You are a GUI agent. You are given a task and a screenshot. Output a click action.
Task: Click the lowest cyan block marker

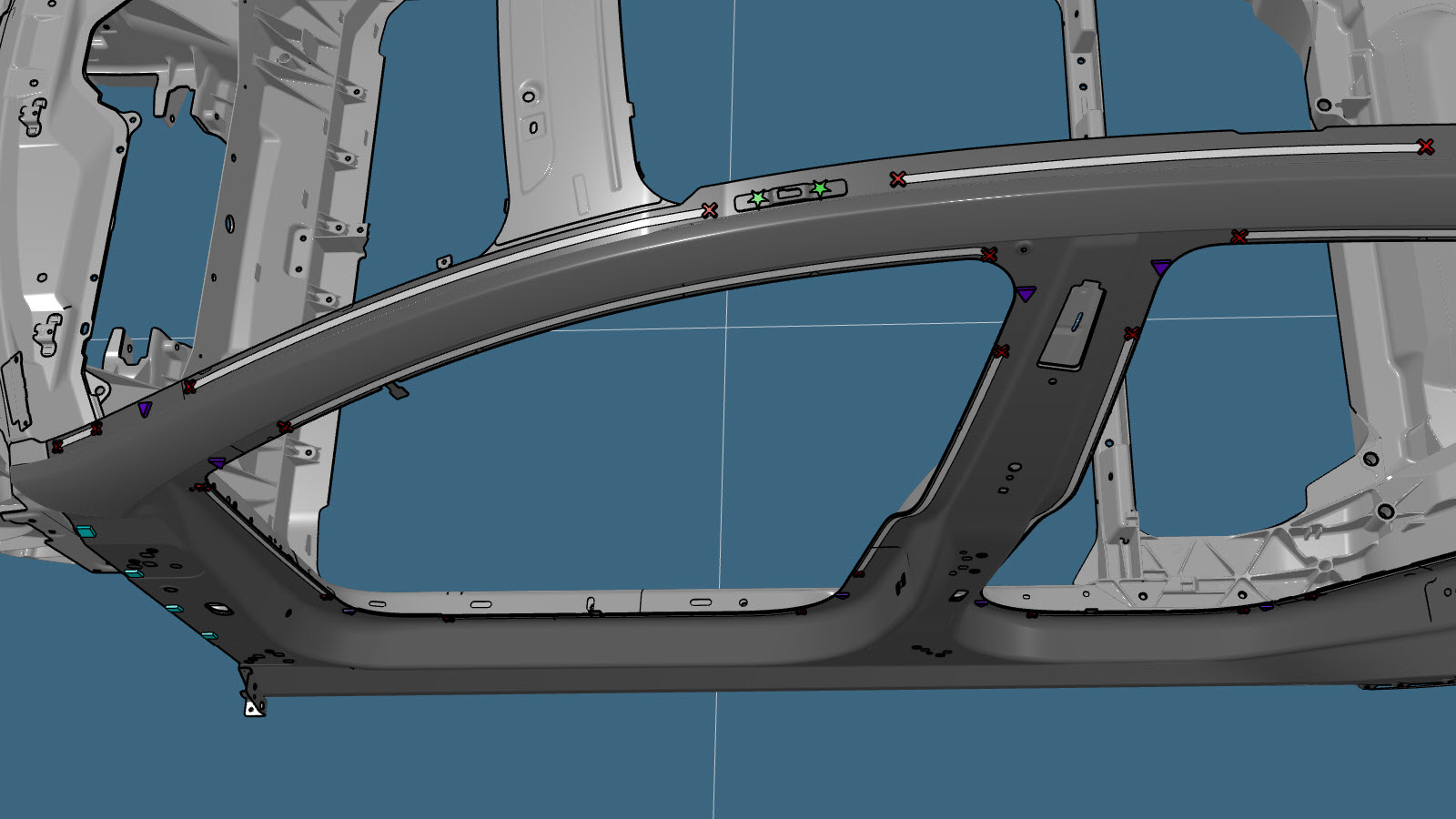208,636
